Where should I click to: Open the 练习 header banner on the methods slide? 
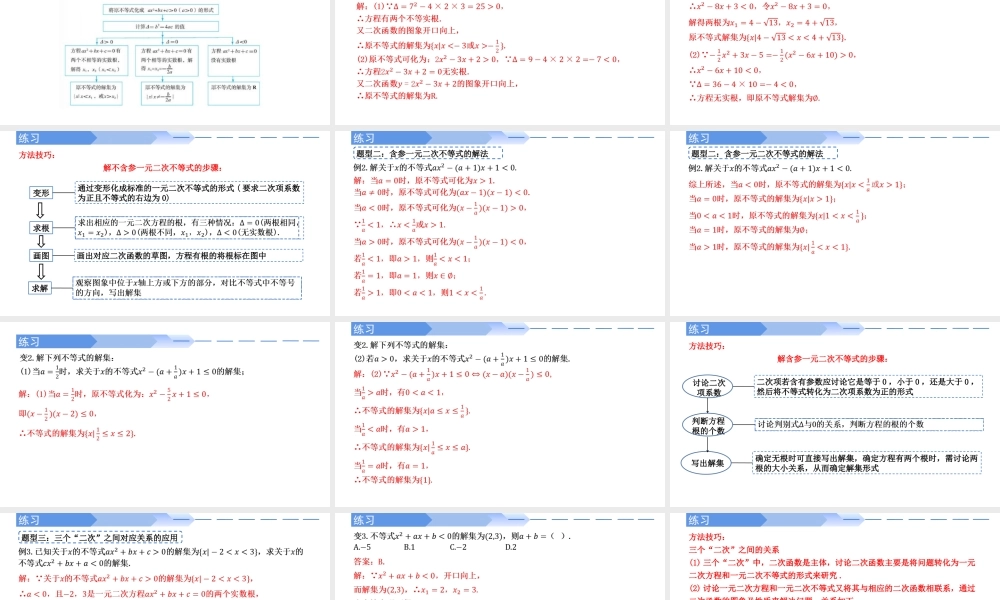tap(30, 137)
